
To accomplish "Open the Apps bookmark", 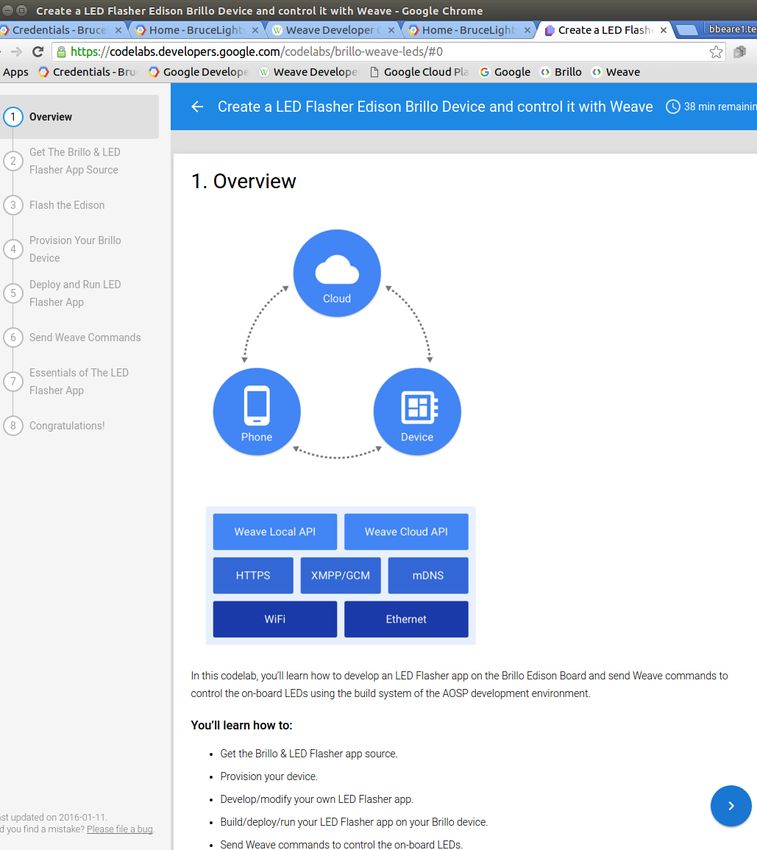I will 15,72.
